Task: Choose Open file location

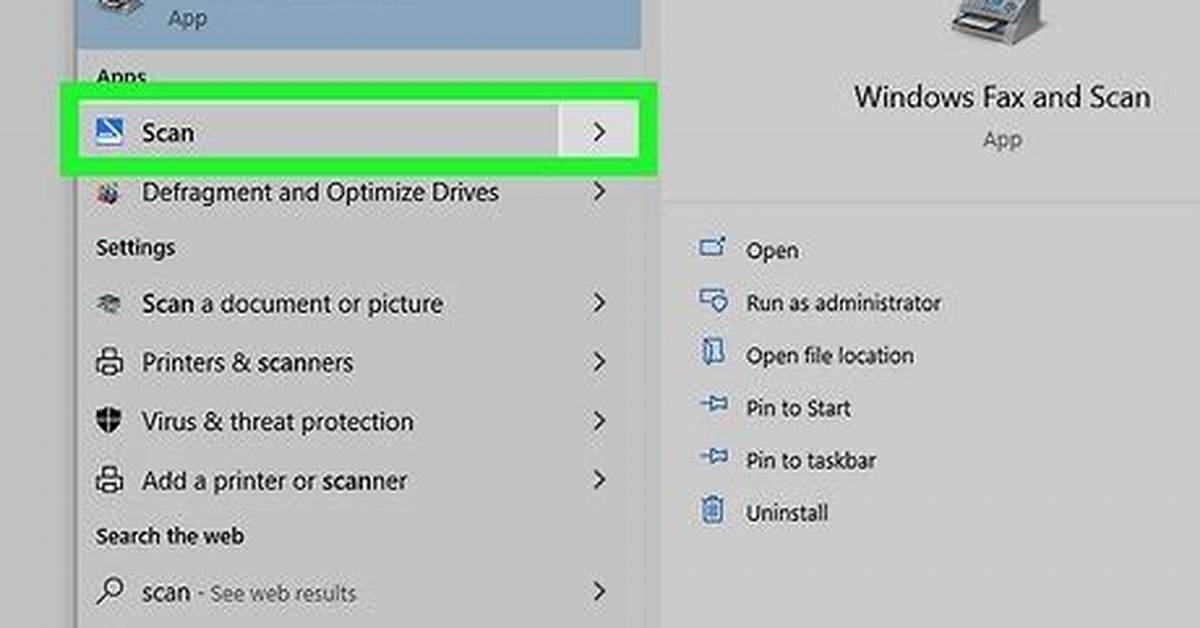Action: tap(829, 355)
